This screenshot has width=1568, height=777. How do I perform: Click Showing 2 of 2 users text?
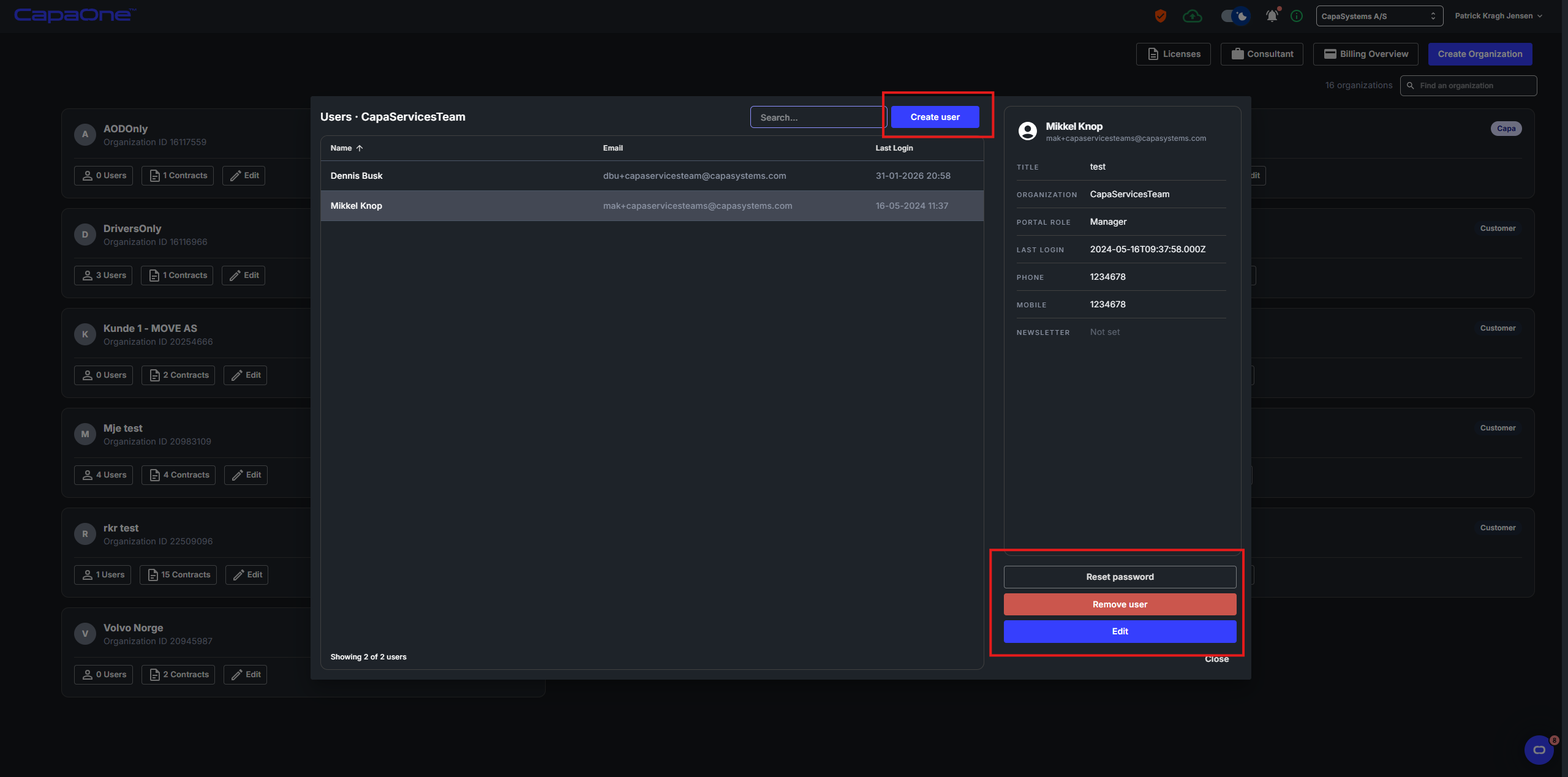coord(368,657)
